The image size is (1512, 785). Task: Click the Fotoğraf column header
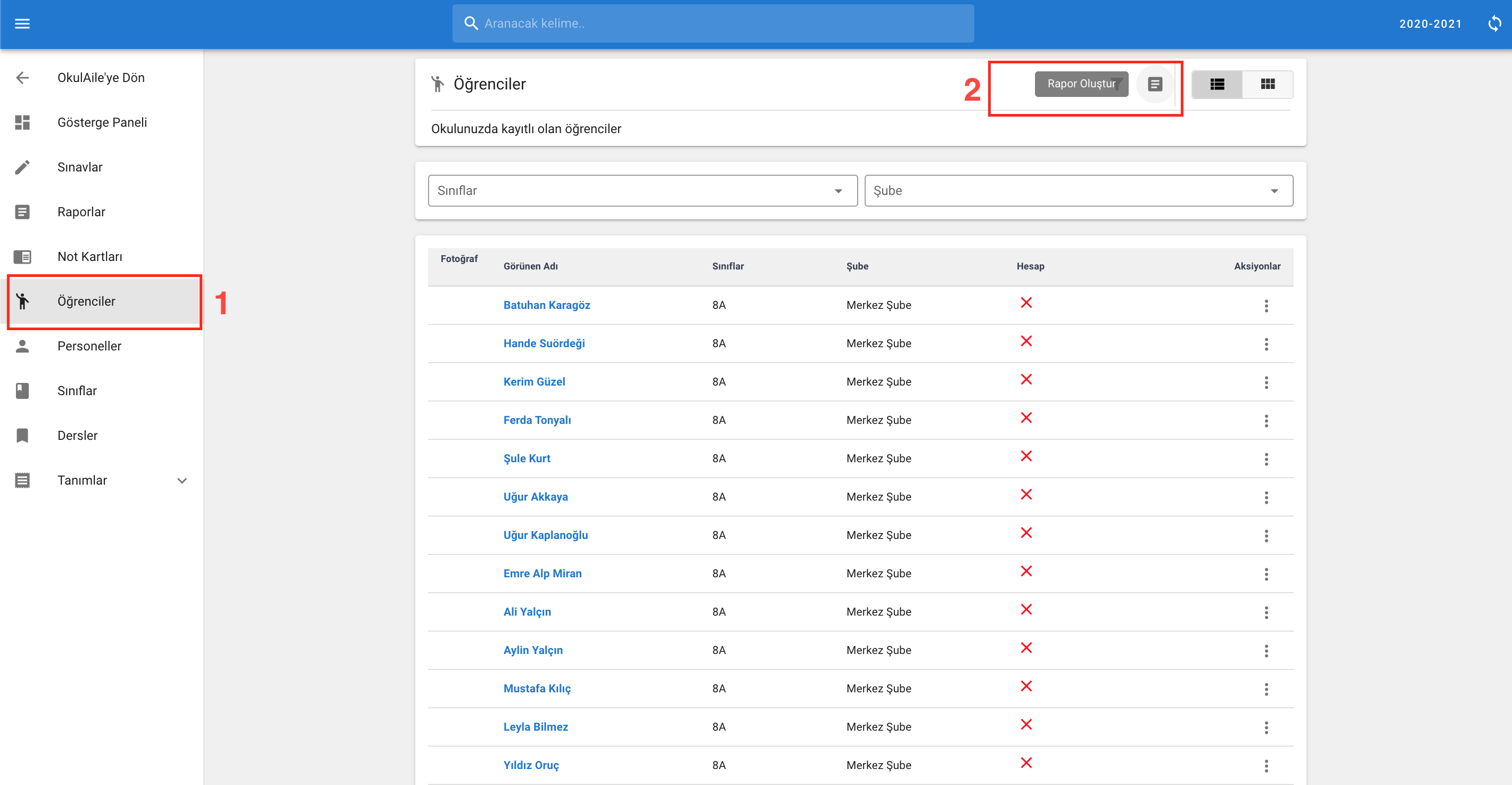(x=459, y=259)
